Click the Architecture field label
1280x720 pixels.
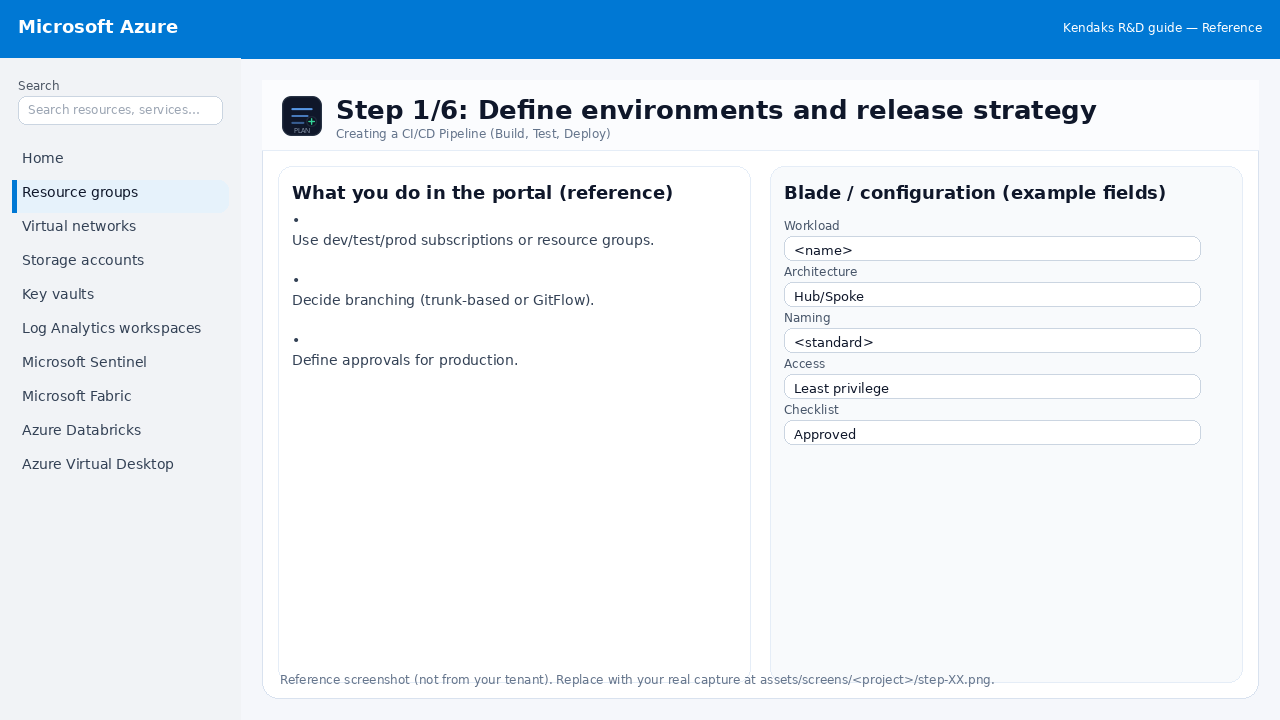coord(820,272)
